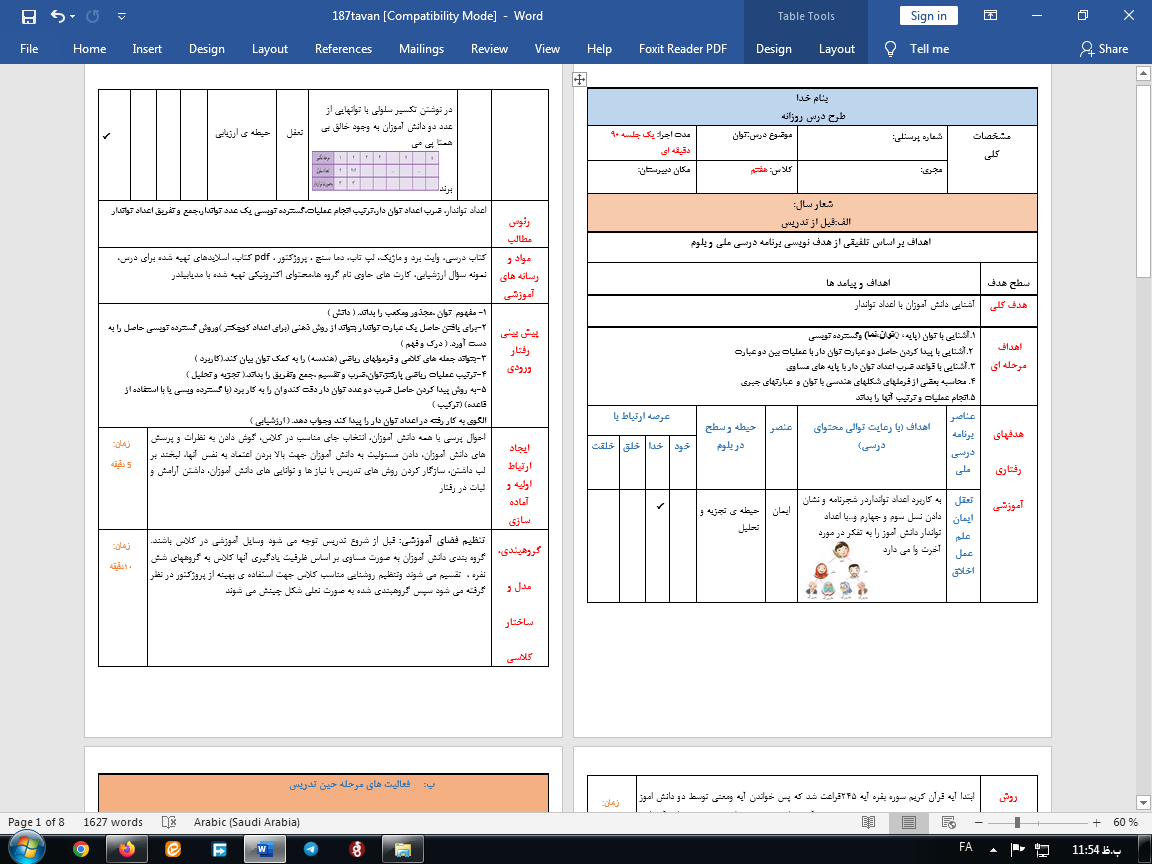This screenshot has width=1152, height=864.
Task: Switch to Print Layout view
Action: coord(909,822)
